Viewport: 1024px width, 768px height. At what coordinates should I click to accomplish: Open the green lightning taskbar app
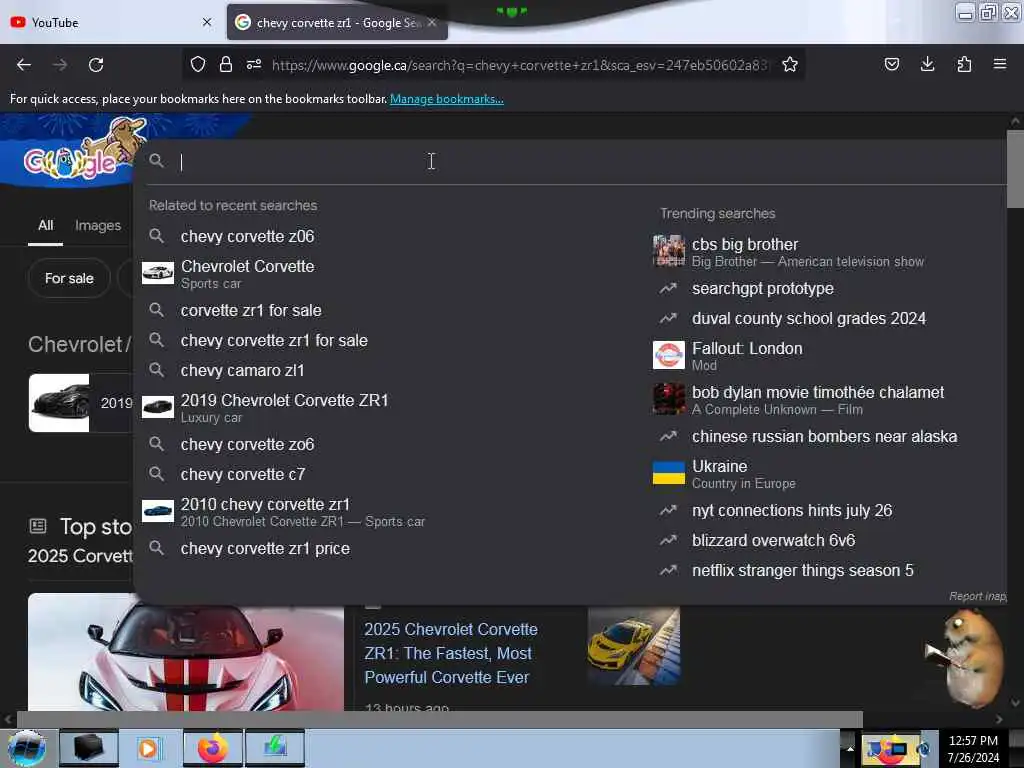click(275, 748)
